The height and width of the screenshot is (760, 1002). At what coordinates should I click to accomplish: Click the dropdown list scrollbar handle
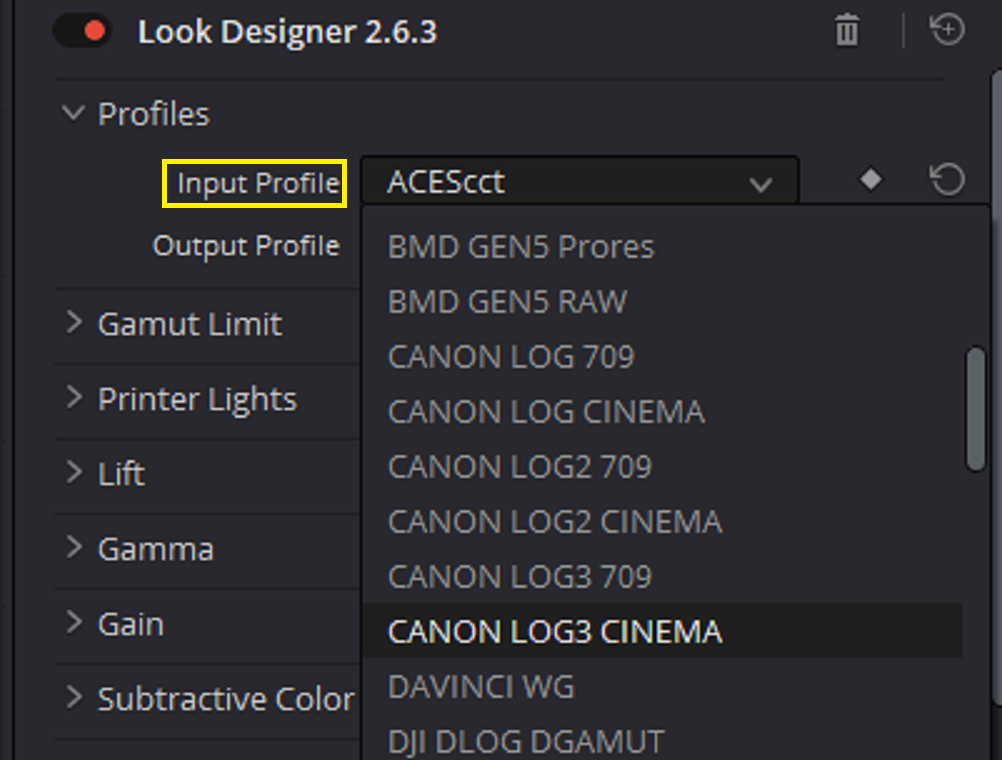click(976, 409)
